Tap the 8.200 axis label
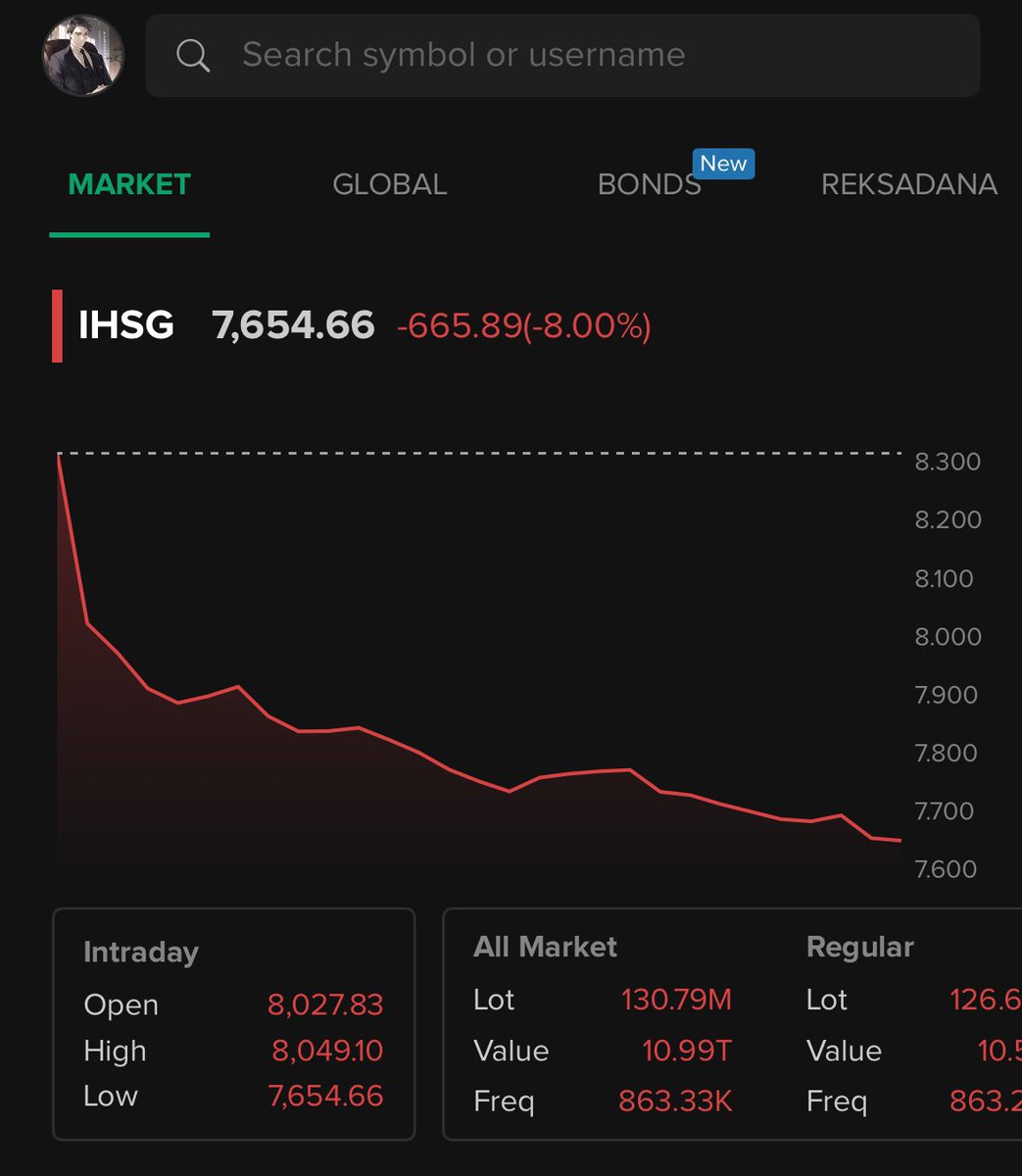Screen dimensions: 1022x1176 coord(948,519)
